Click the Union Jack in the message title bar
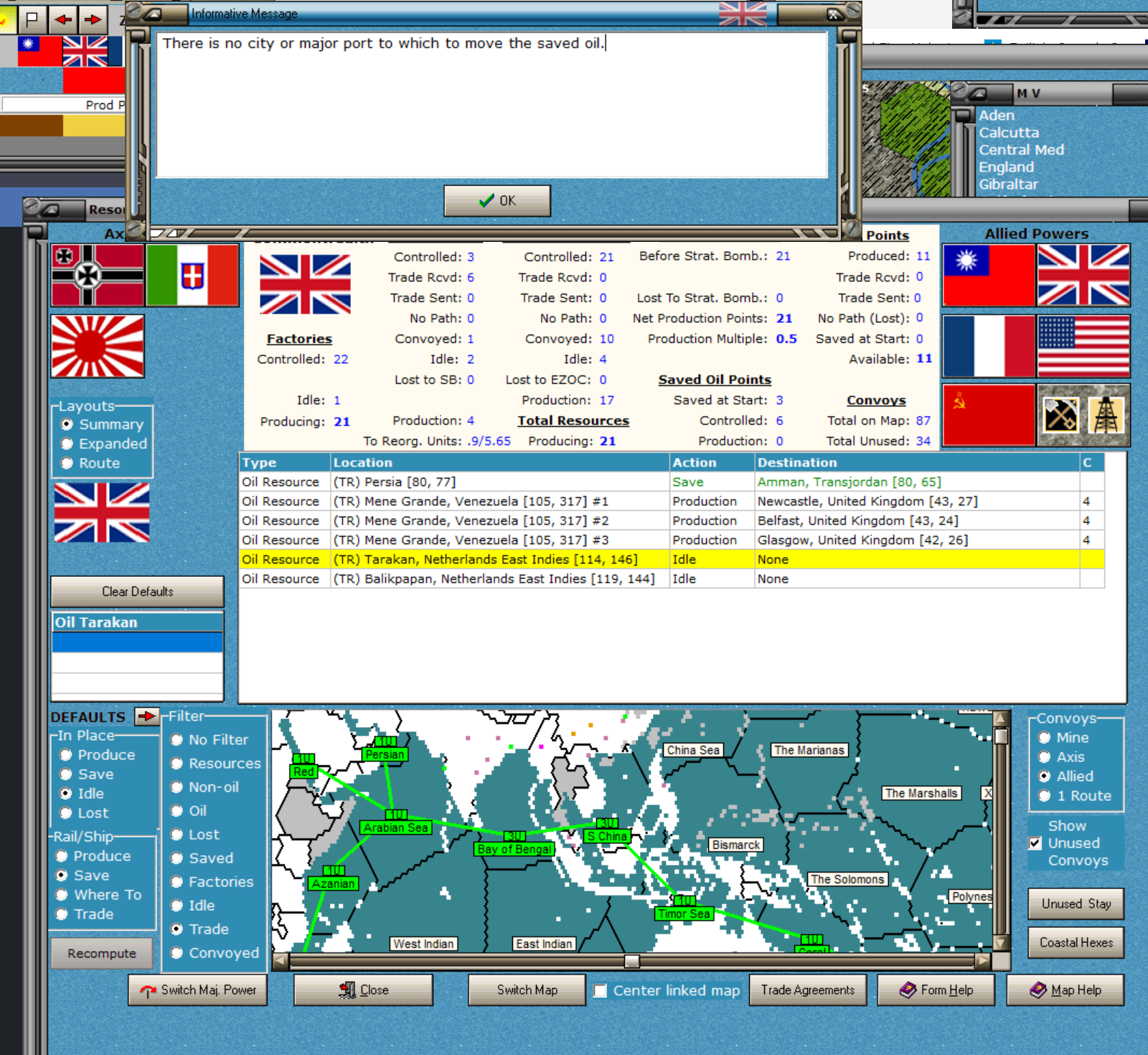Viewport: 1148px width, 1055px height. click(743, 13)
